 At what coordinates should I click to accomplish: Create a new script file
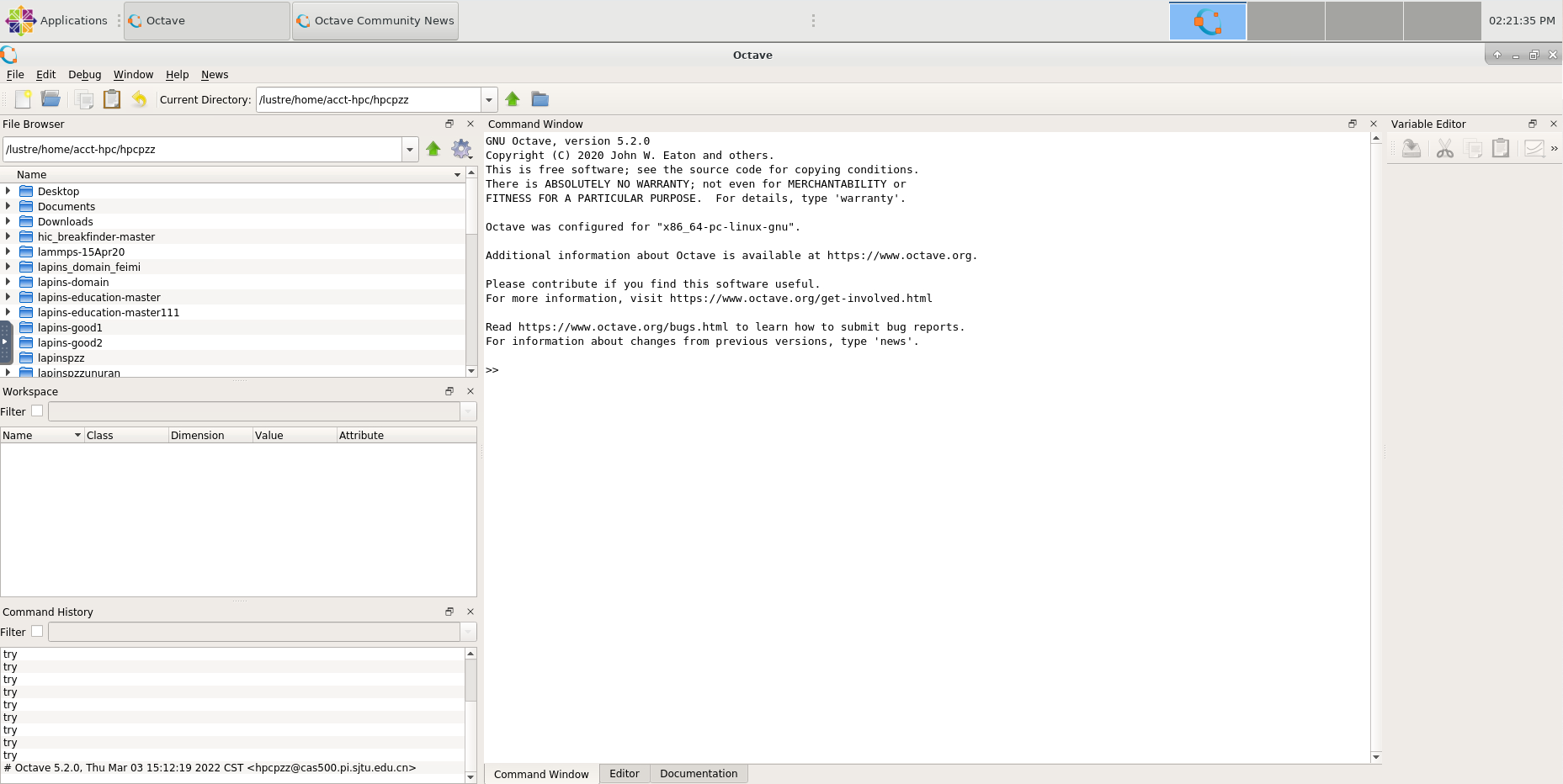(x=23, y=99)
